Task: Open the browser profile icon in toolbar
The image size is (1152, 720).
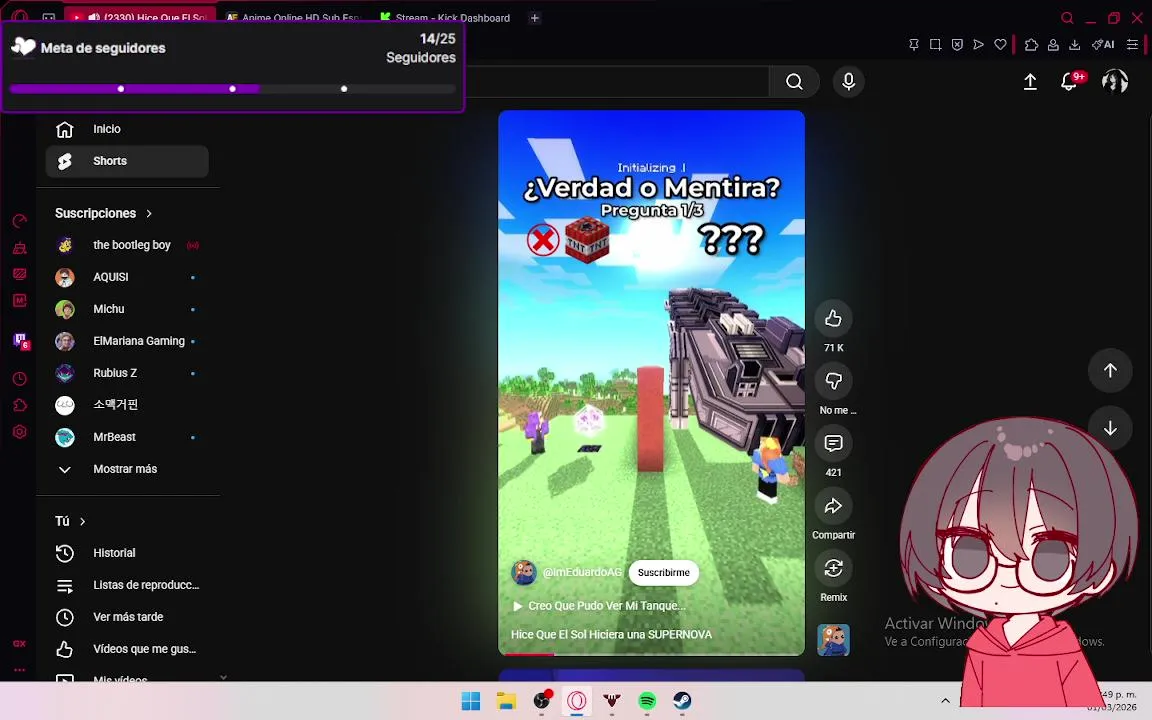Action: [1053, 45]
